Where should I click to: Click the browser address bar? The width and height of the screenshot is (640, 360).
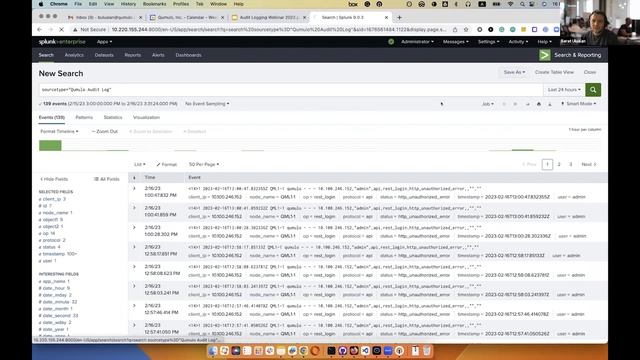278,29
